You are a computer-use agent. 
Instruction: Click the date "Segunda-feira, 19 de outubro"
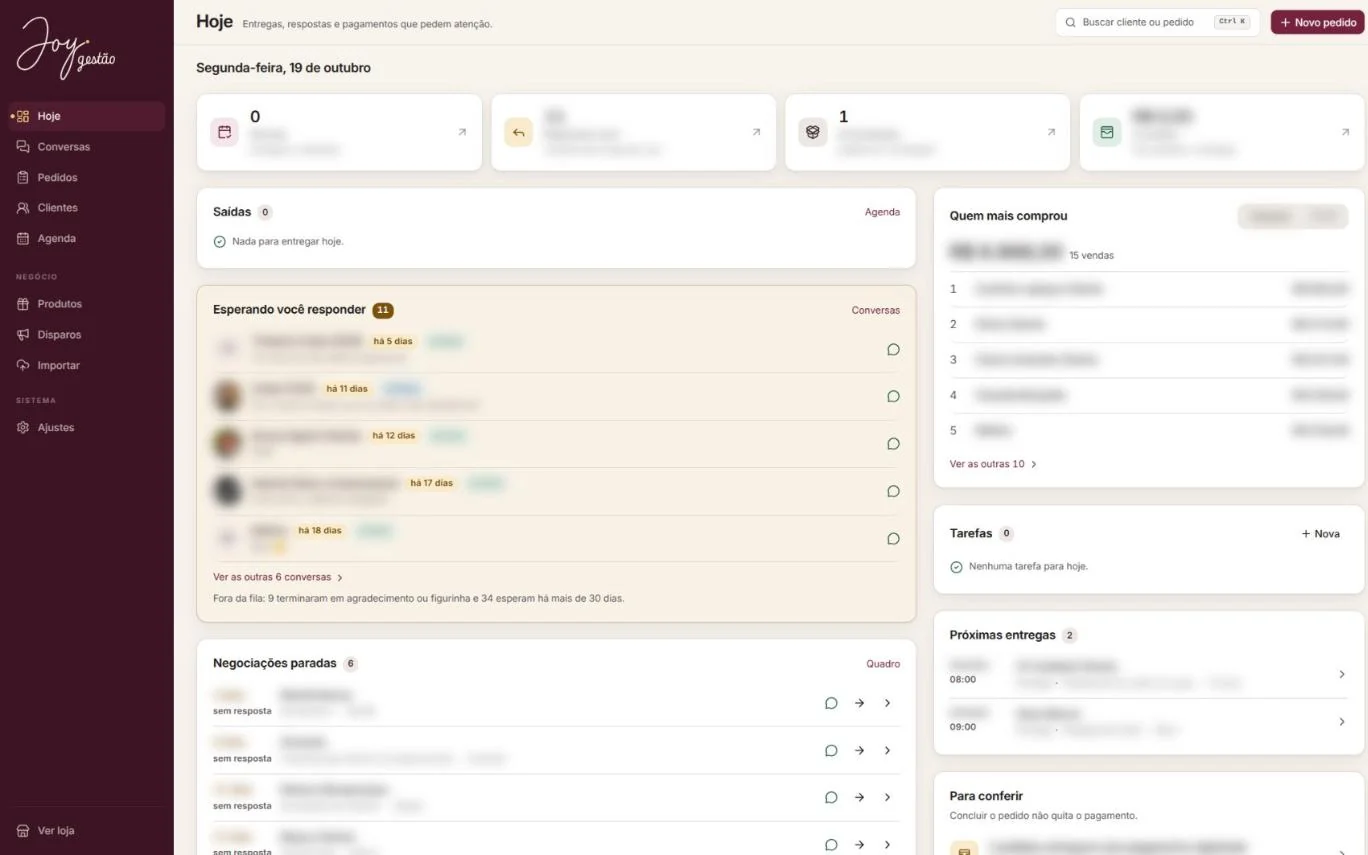click(x=283, y=68)
